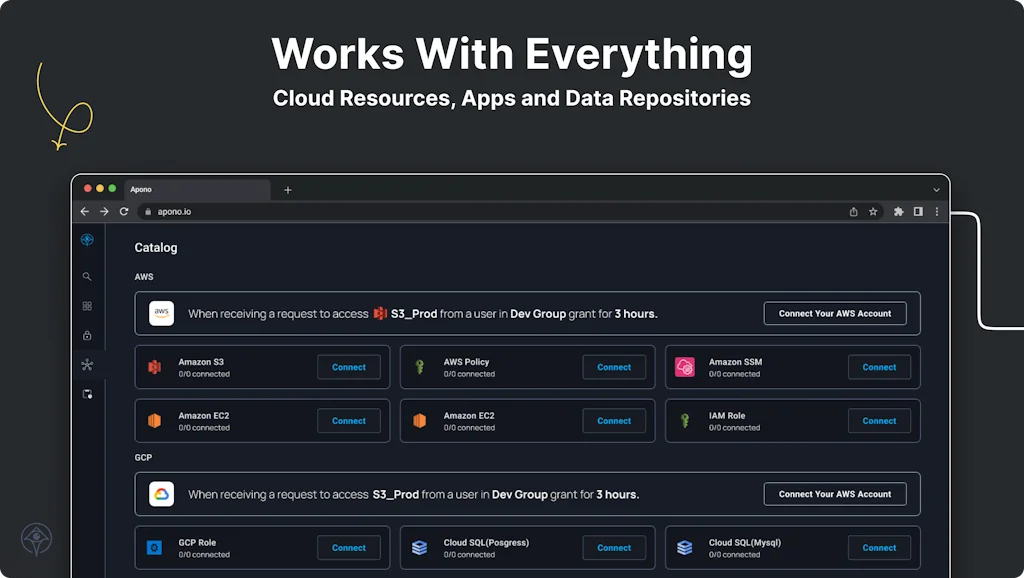This screenshot has height=578, width=1024.
Task: Click the Amazon S3 service icon
Action: [x=155, y=367]
